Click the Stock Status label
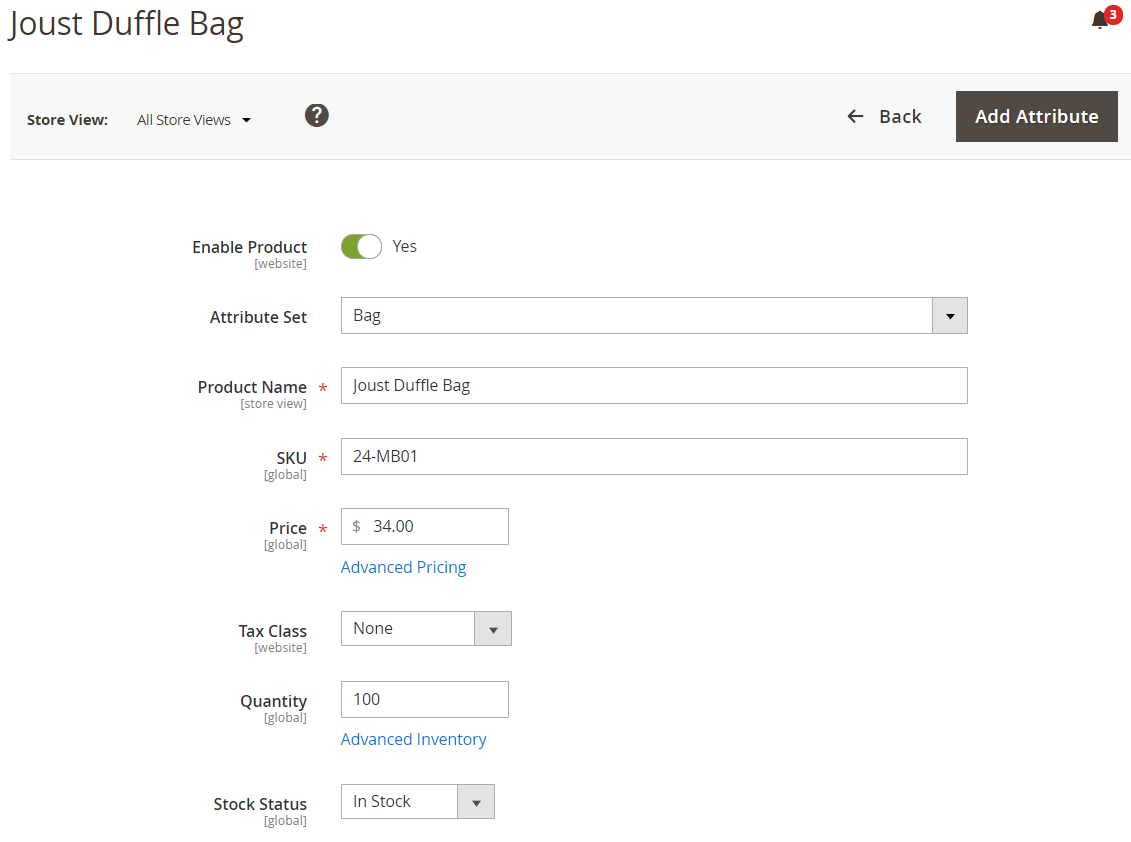 [x=260, y=804]
